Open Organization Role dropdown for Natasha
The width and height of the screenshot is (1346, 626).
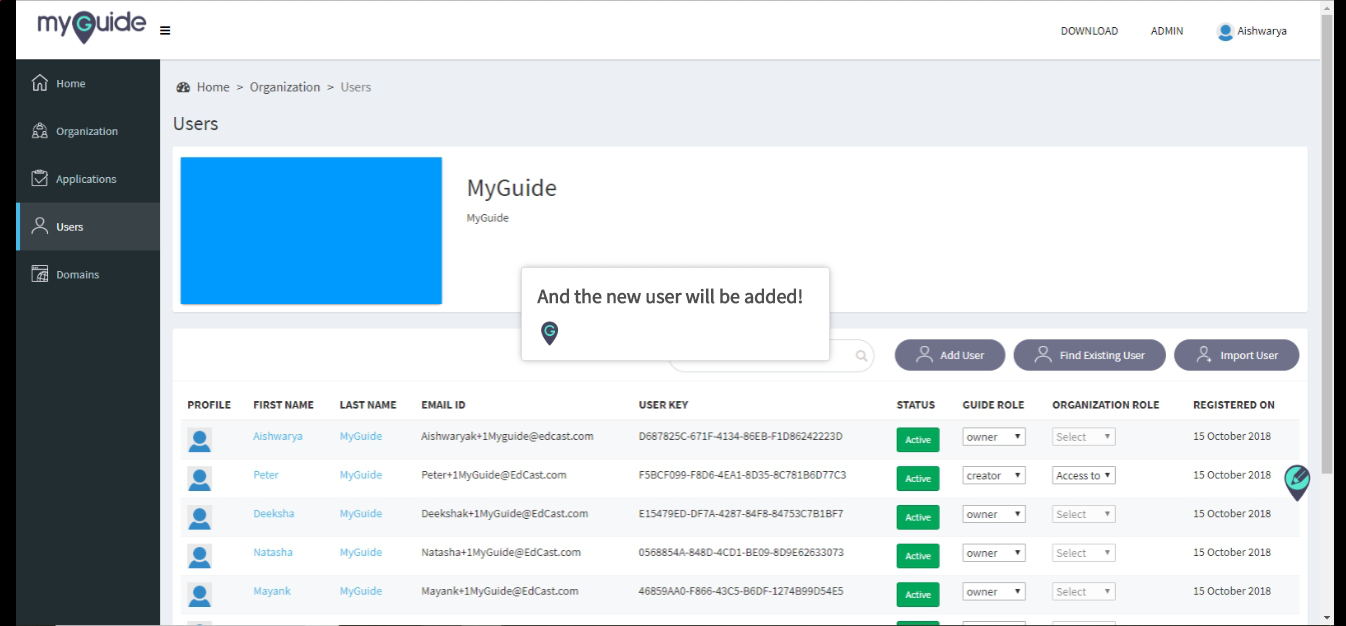(x=1084, y=553)
